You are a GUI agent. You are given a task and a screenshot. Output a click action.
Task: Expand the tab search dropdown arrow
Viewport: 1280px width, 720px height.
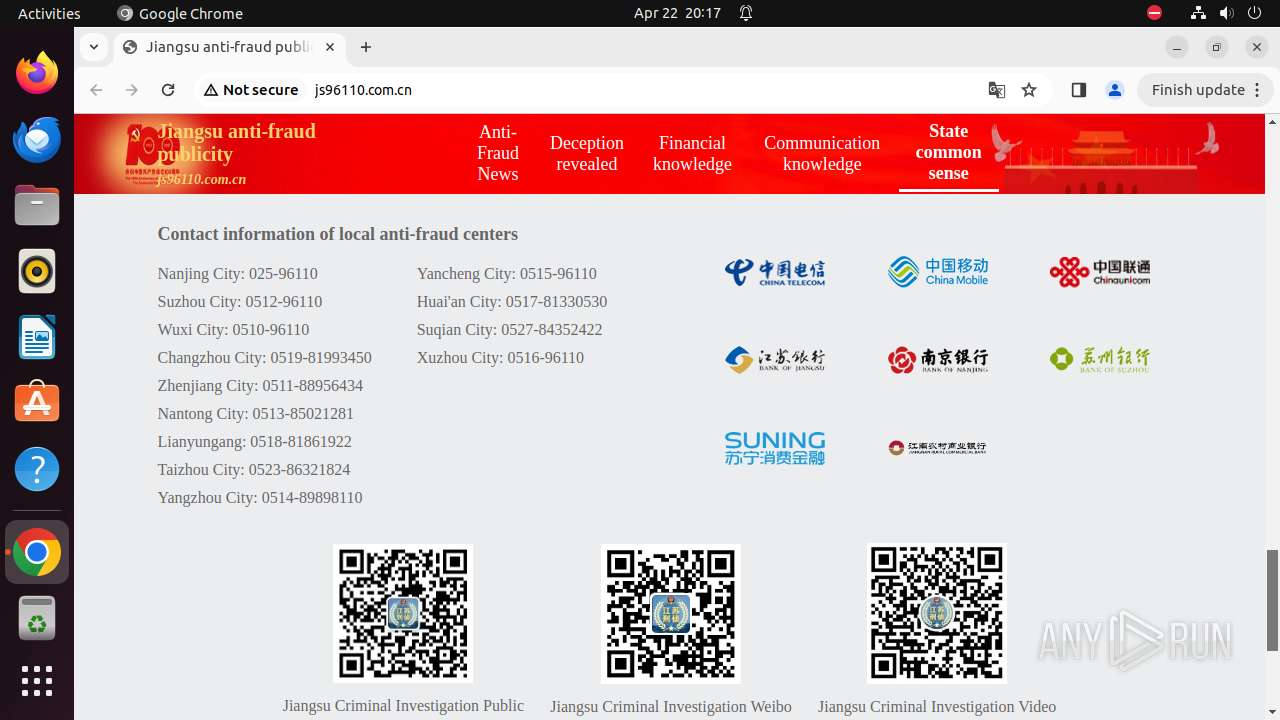(93, 47)
